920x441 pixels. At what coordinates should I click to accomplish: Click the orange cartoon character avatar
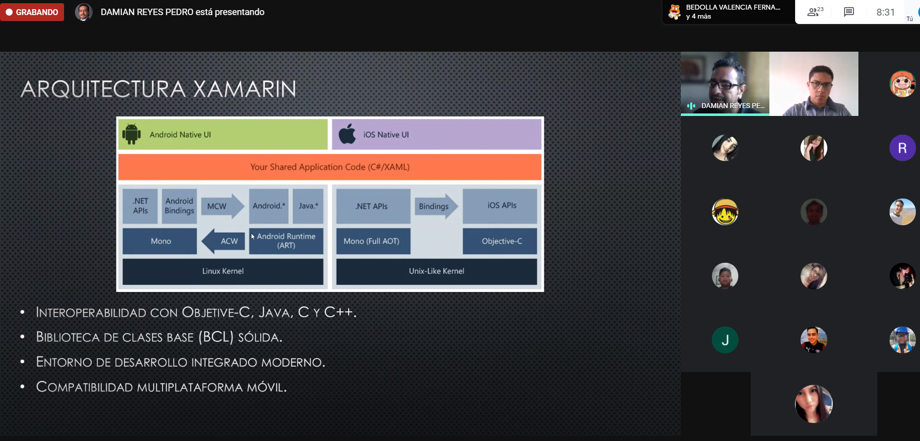[902, 83]
